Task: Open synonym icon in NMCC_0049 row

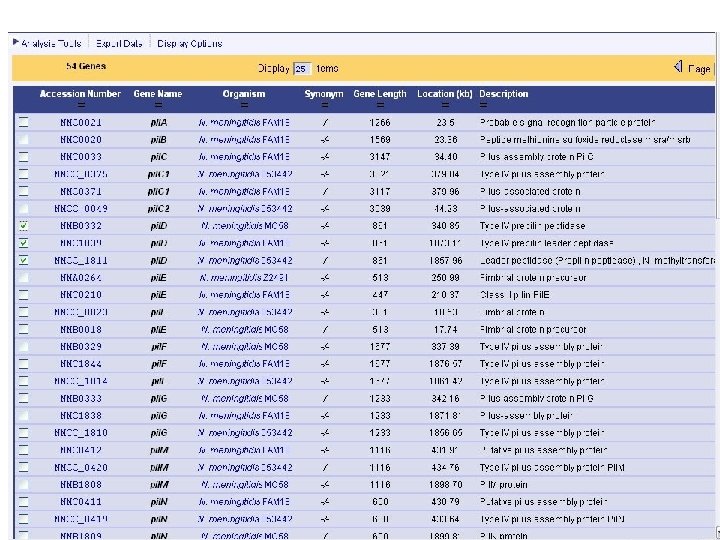Action: [325, 209]
